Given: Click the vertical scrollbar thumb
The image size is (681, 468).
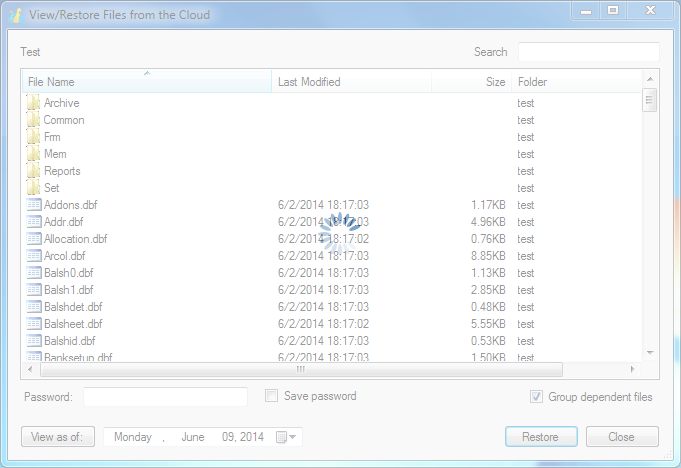Looking at the screenshot, I should pos(650,100).
